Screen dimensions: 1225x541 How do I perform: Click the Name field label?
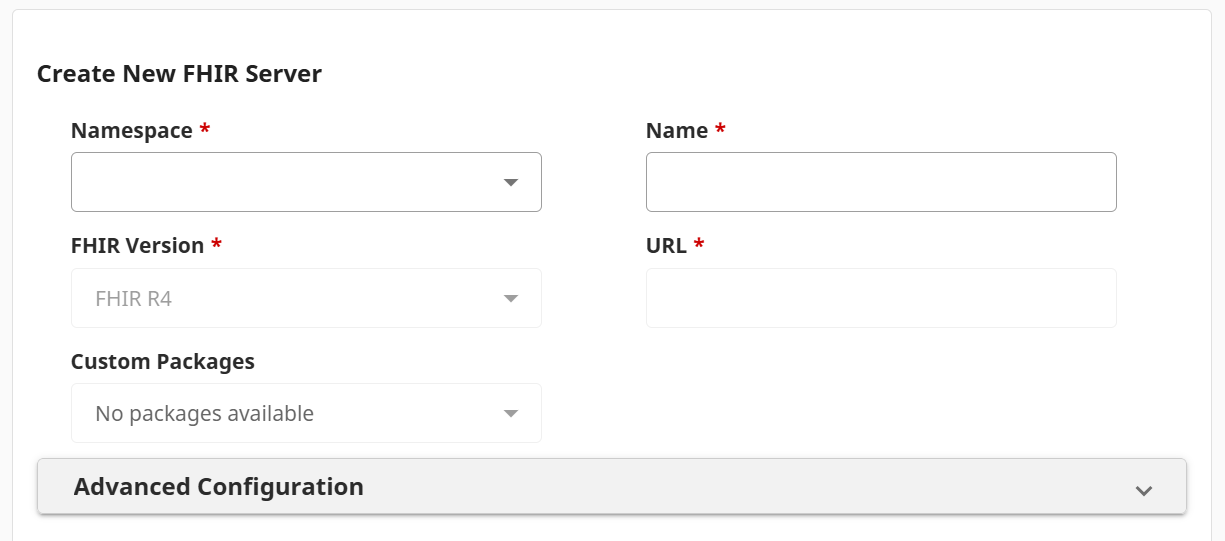(676, 131)
